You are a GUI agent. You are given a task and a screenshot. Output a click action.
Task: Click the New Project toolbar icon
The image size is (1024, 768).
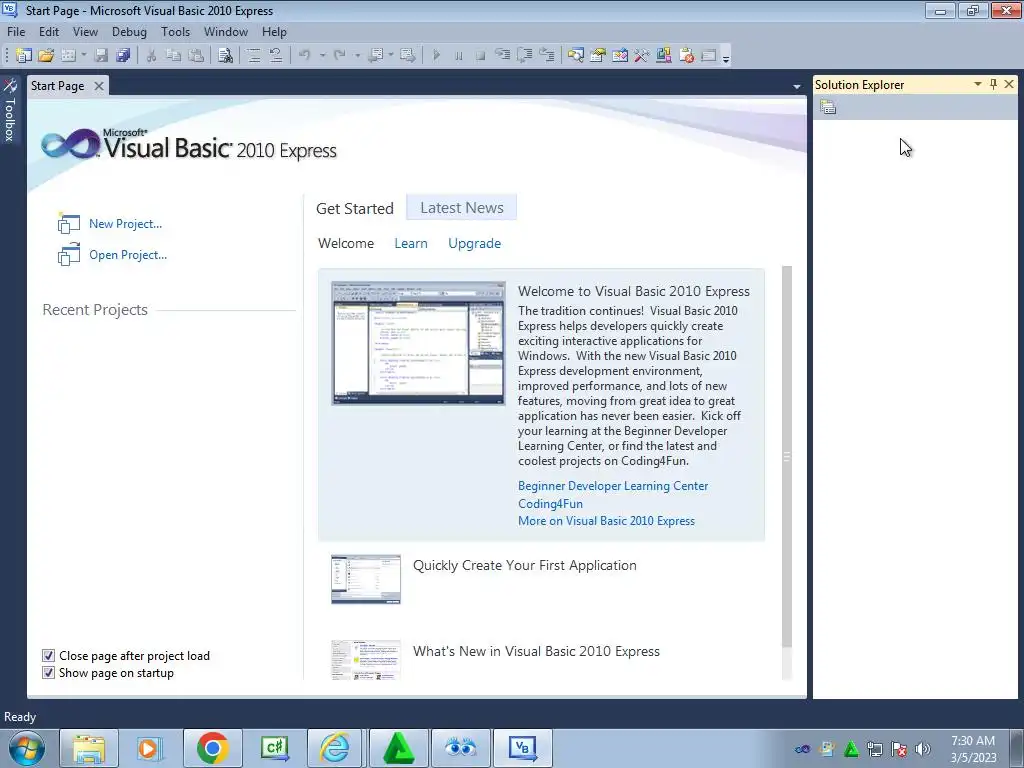[x=24, y=56]
